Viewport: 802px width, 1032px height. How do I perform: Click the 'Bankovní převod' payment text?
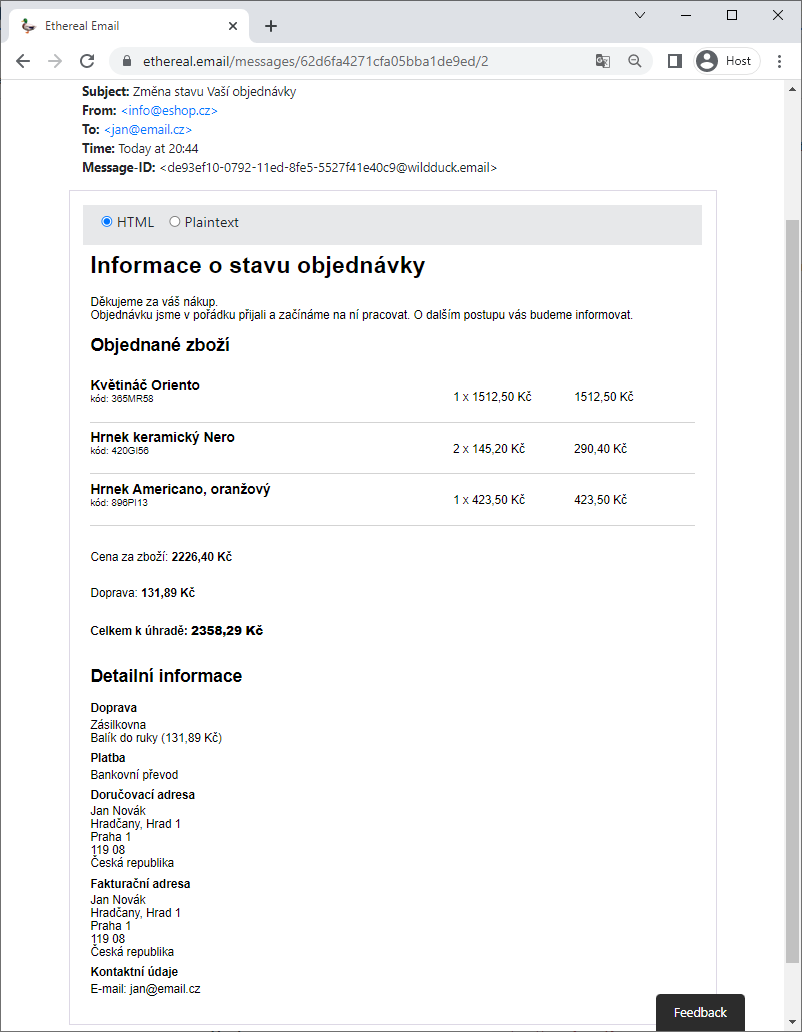(x=134, y=775)
